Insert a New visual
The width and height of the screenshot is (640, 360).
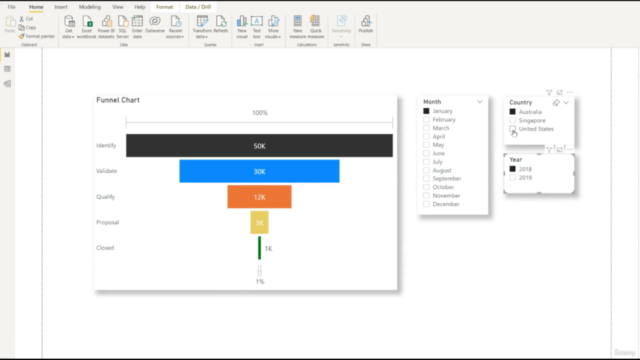pos(242,27)
